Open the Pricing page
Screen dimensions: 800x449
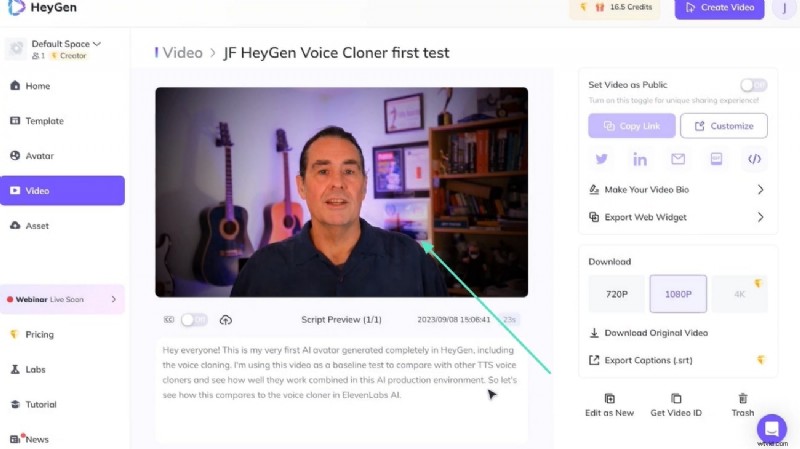tap(32, 335)
